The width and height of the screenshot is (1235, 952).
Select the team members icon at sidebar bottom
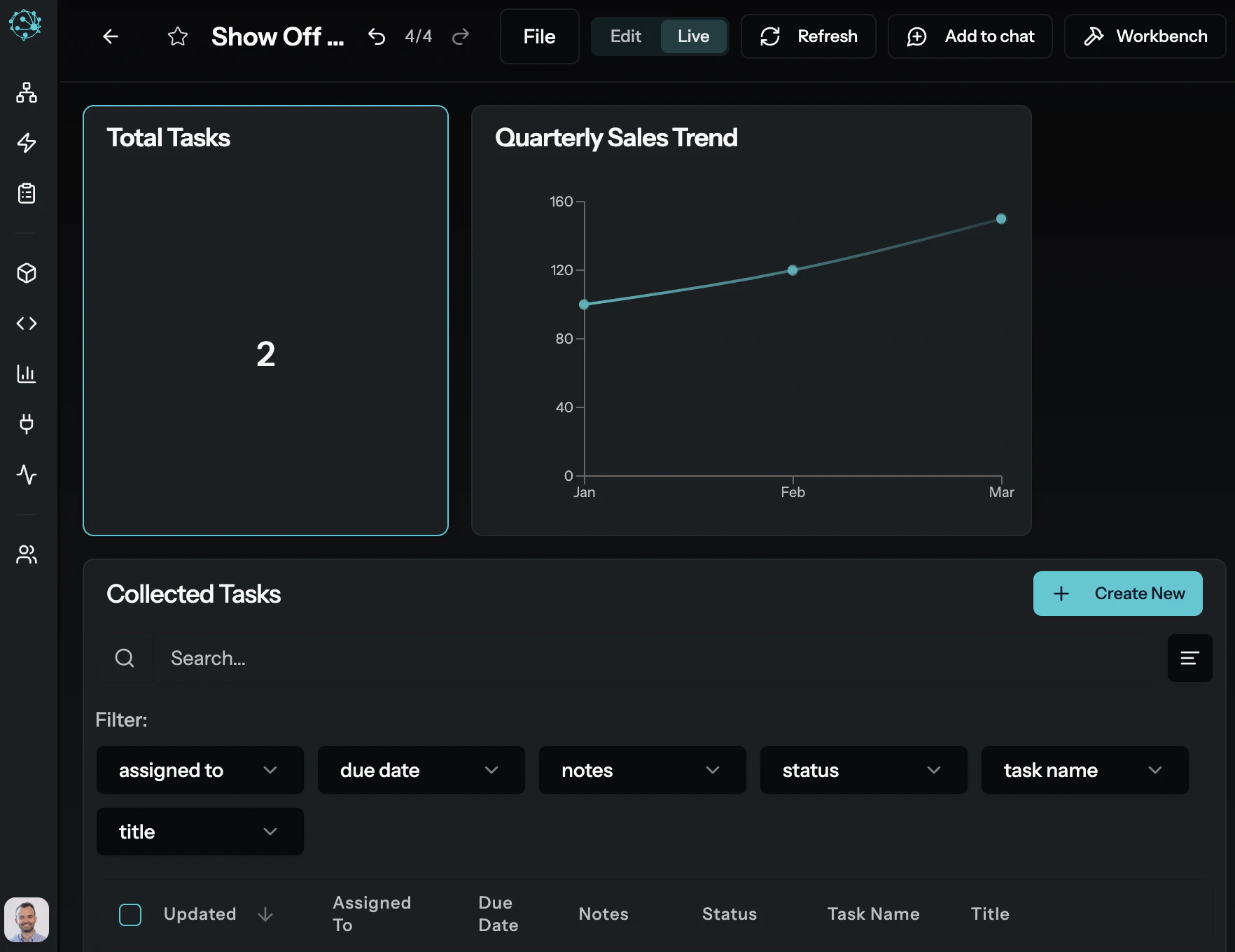26,554
